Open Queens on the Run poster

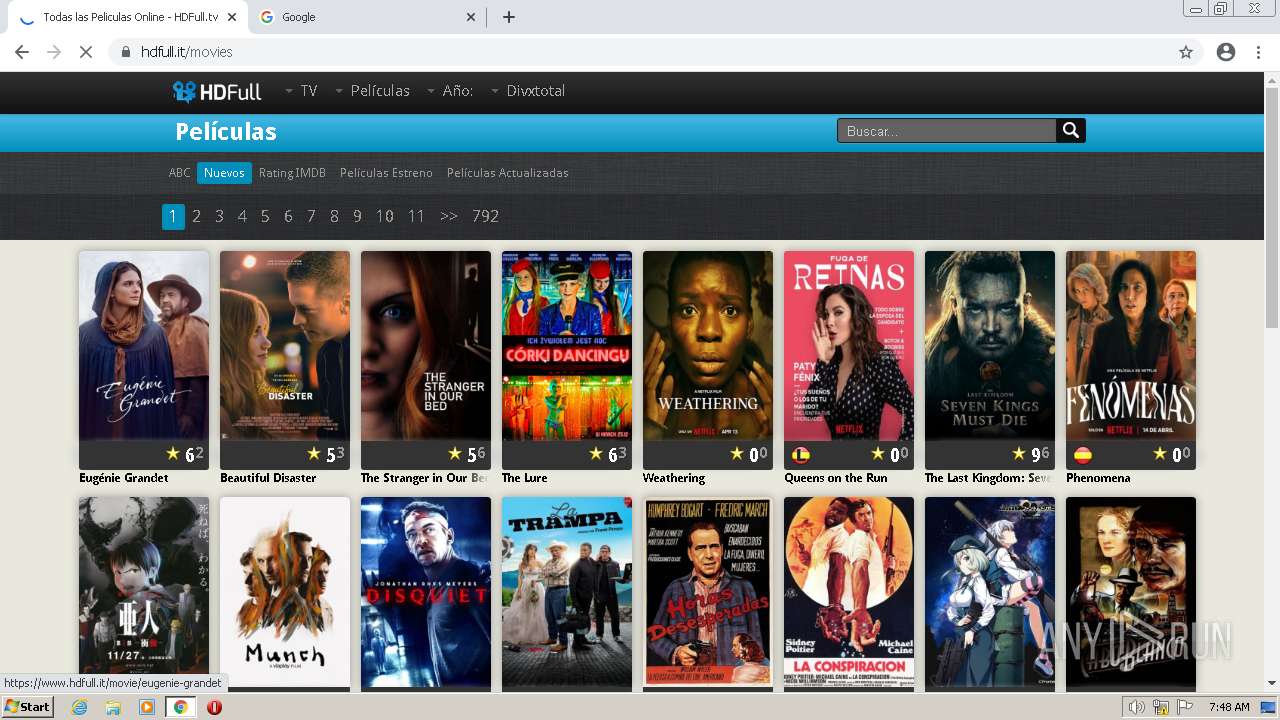[849, 345]
